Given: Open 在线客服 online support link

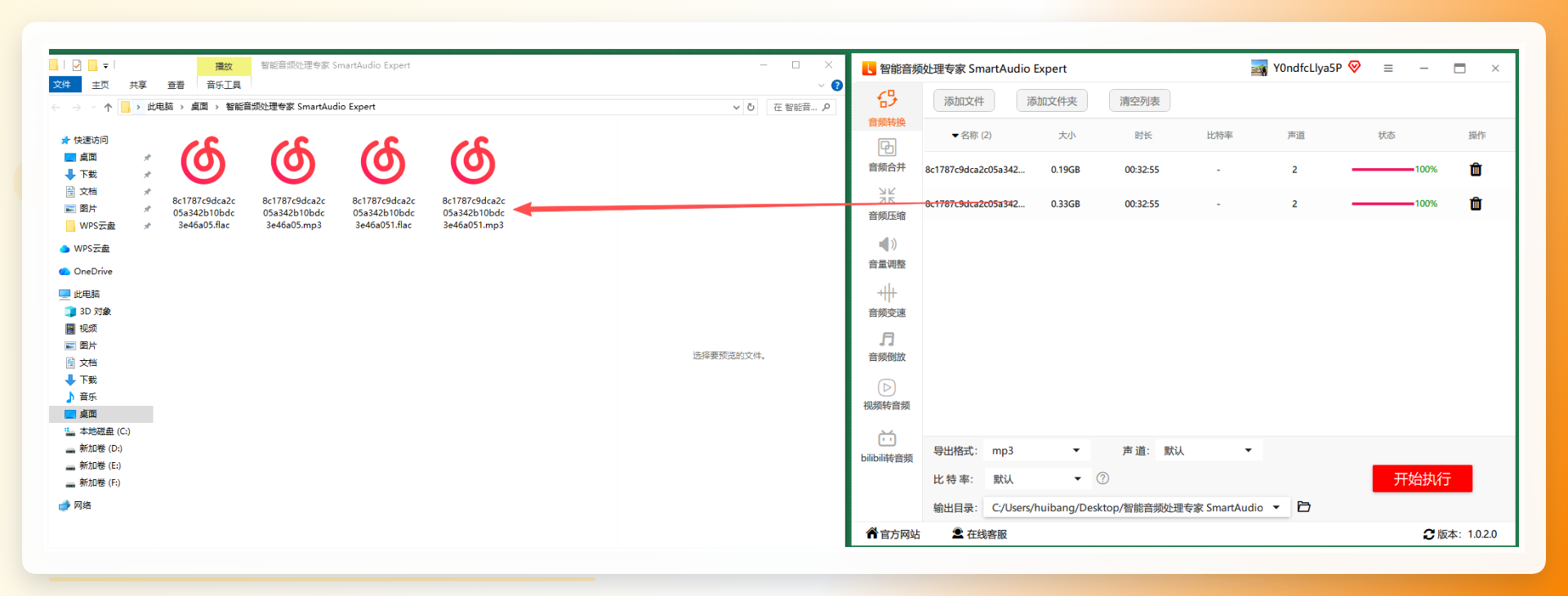Looking at the screenshot, I should pyautogui.click(x=979, y=534).
